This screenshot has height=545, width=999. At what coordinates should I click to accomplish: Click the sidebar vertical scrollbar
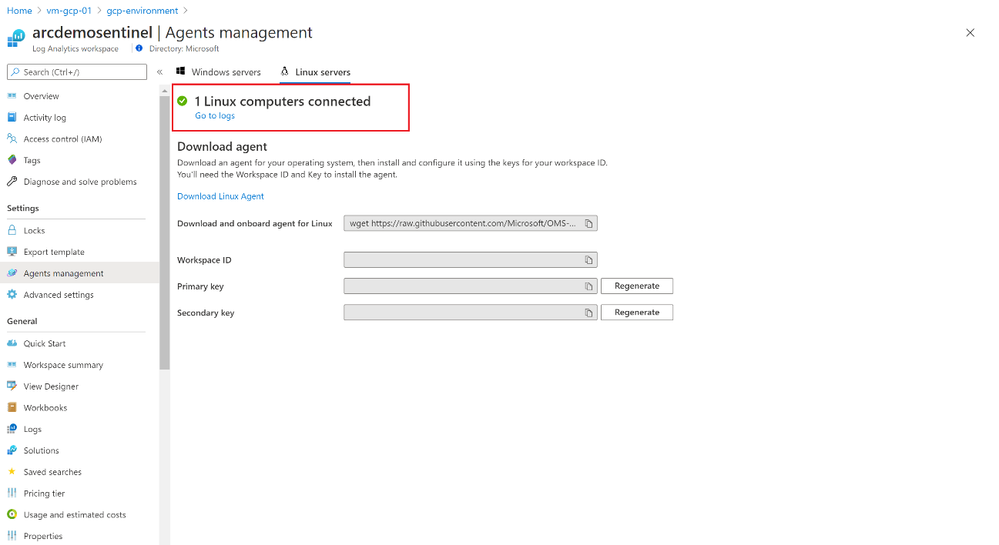pos(164,233)
